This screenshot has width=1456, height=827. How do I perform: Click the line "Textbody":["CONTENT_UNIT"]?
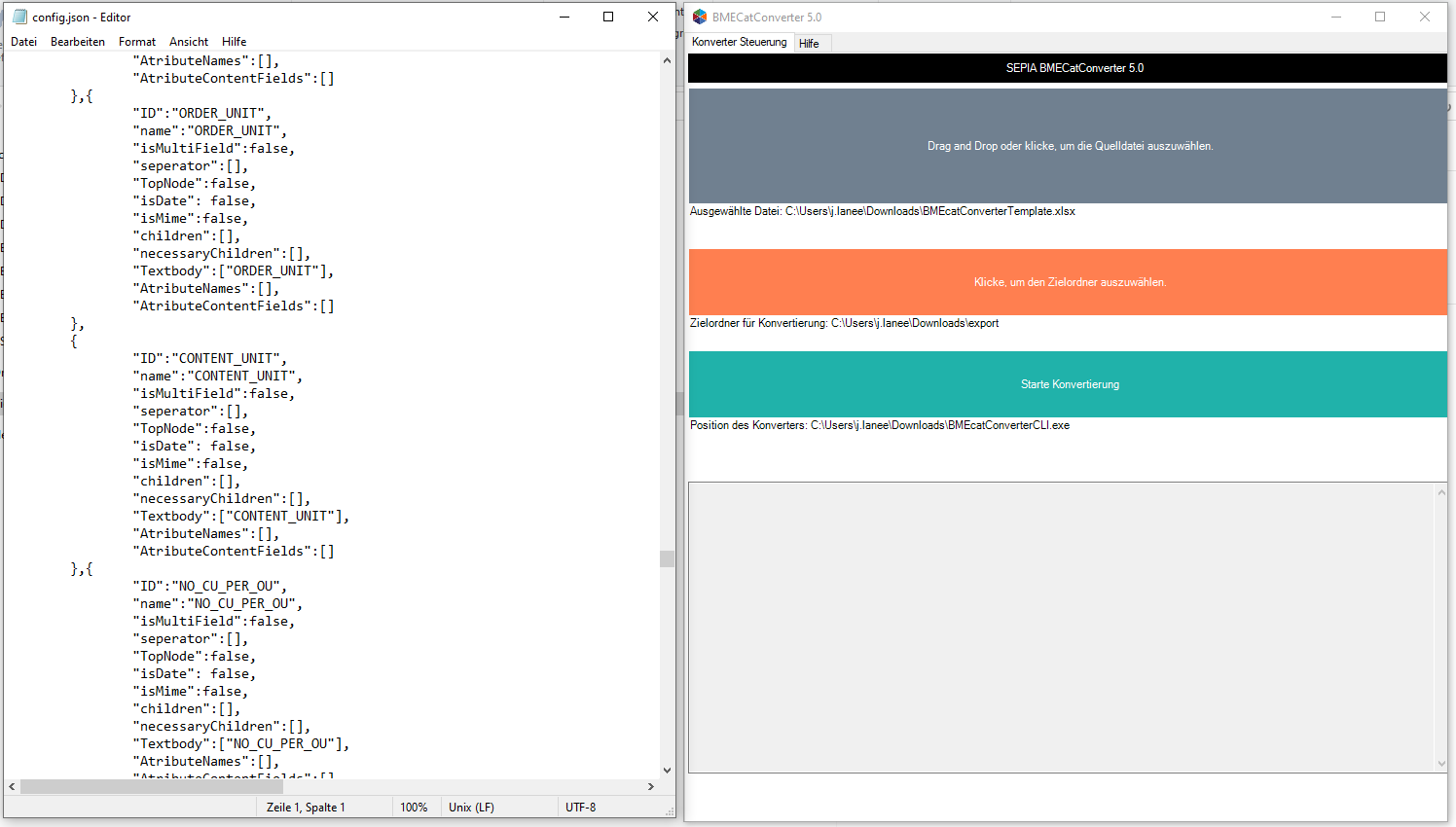(241, 516)
